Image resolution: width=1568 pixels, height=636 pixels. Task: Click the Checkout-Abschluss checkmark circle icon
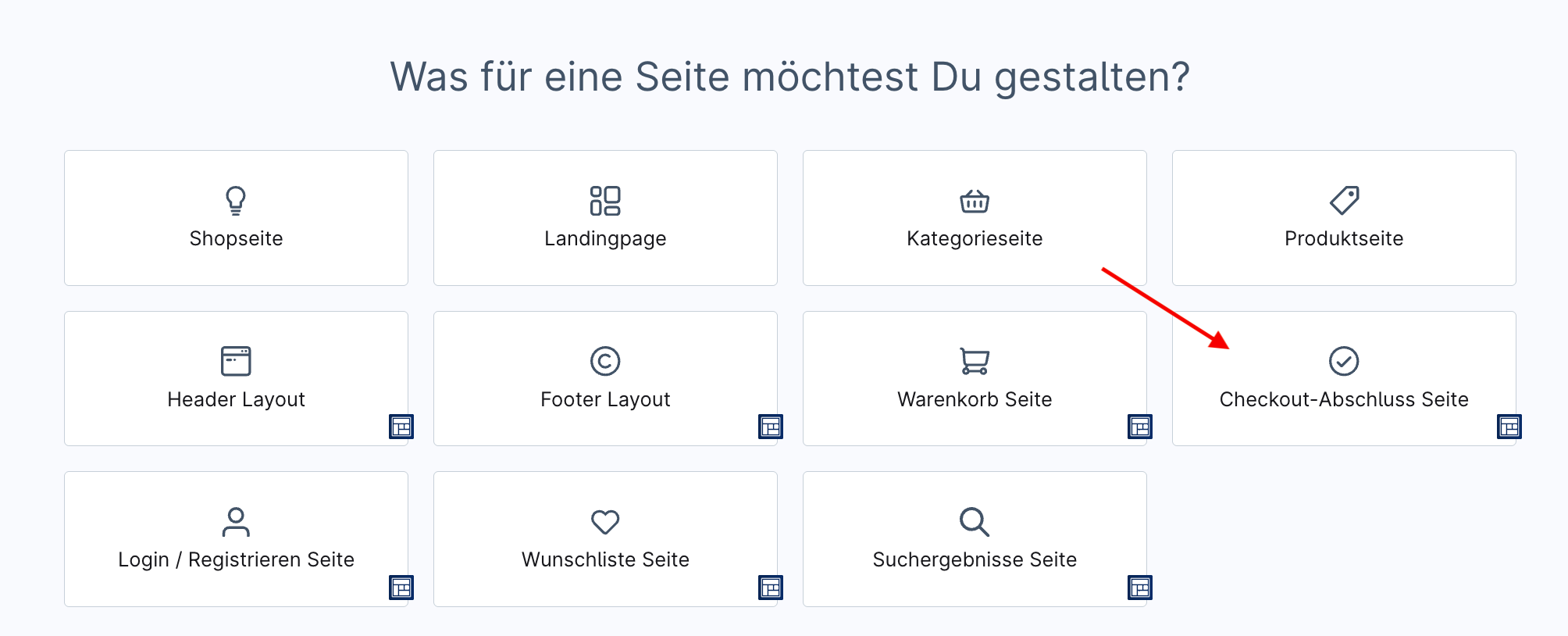coord(1344,361)
